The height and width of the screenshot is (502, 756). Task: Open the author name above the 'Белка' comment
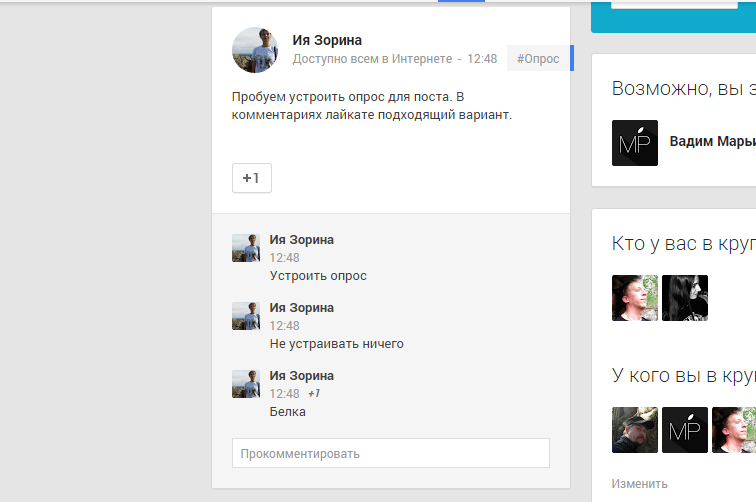[x=301, y=376]
